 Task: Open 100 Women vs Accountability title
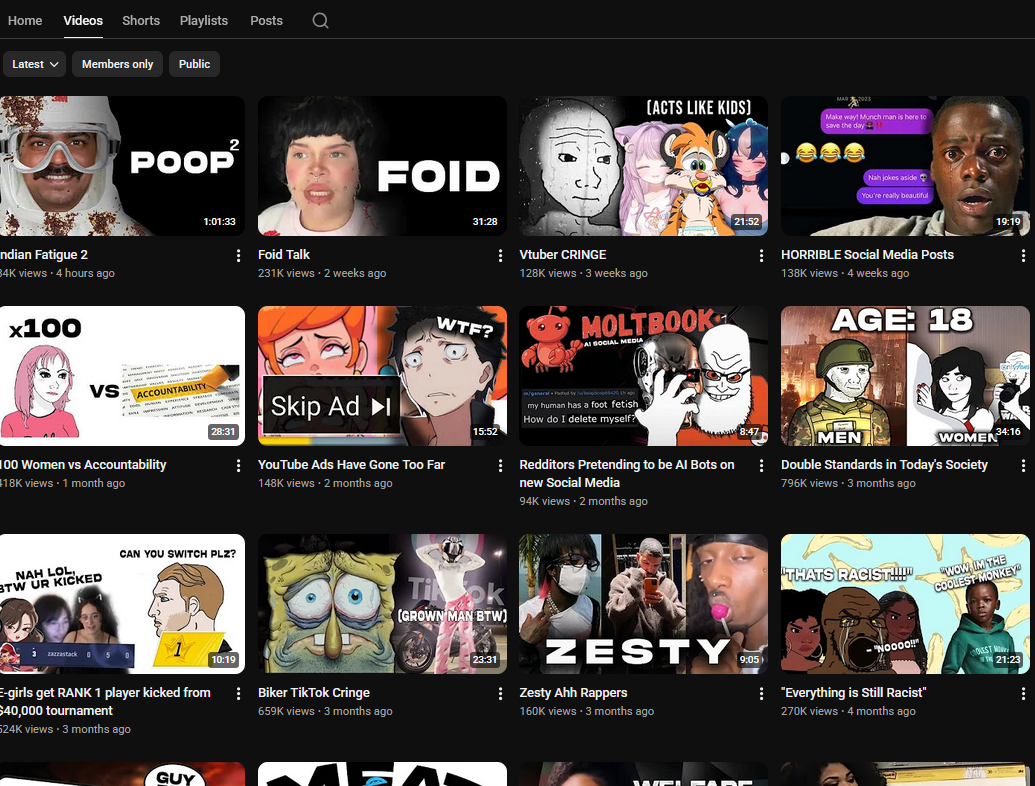(83, 465)
